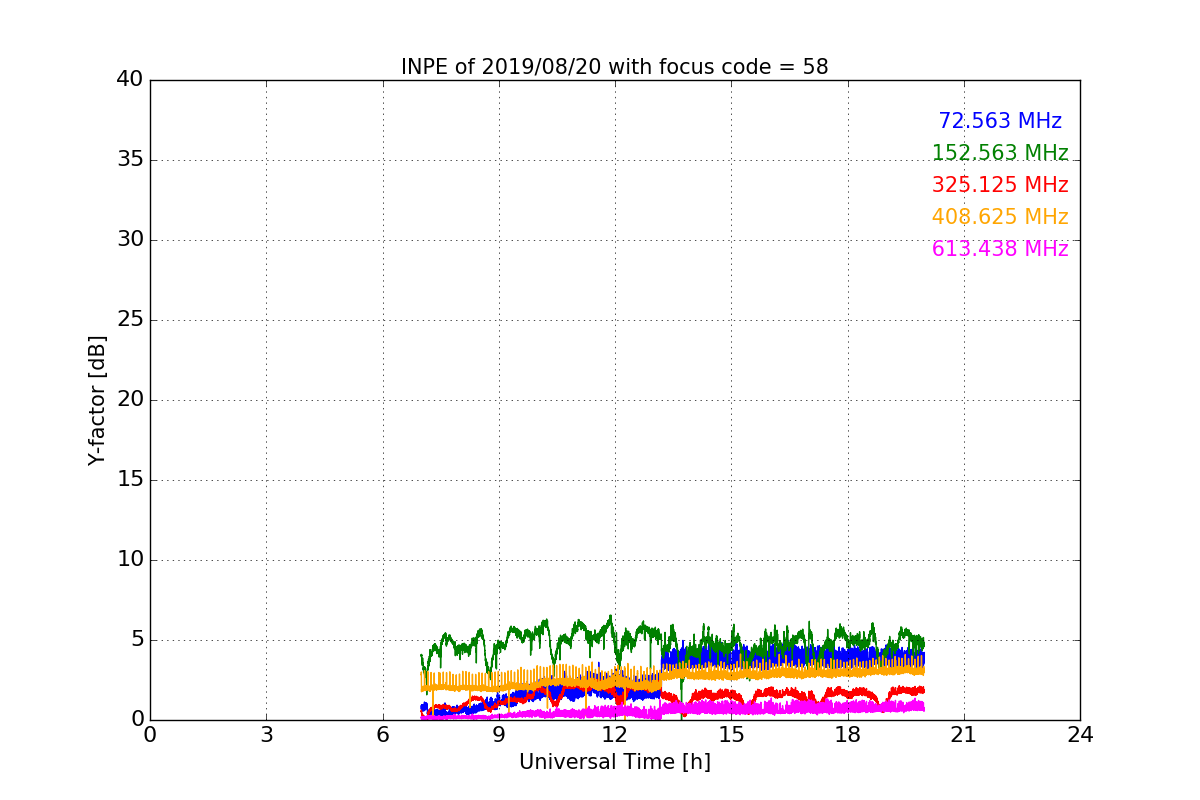Click the x-axis tick label 21
The height and width of the screenshot is (800, 1200).
click(964, 735)
